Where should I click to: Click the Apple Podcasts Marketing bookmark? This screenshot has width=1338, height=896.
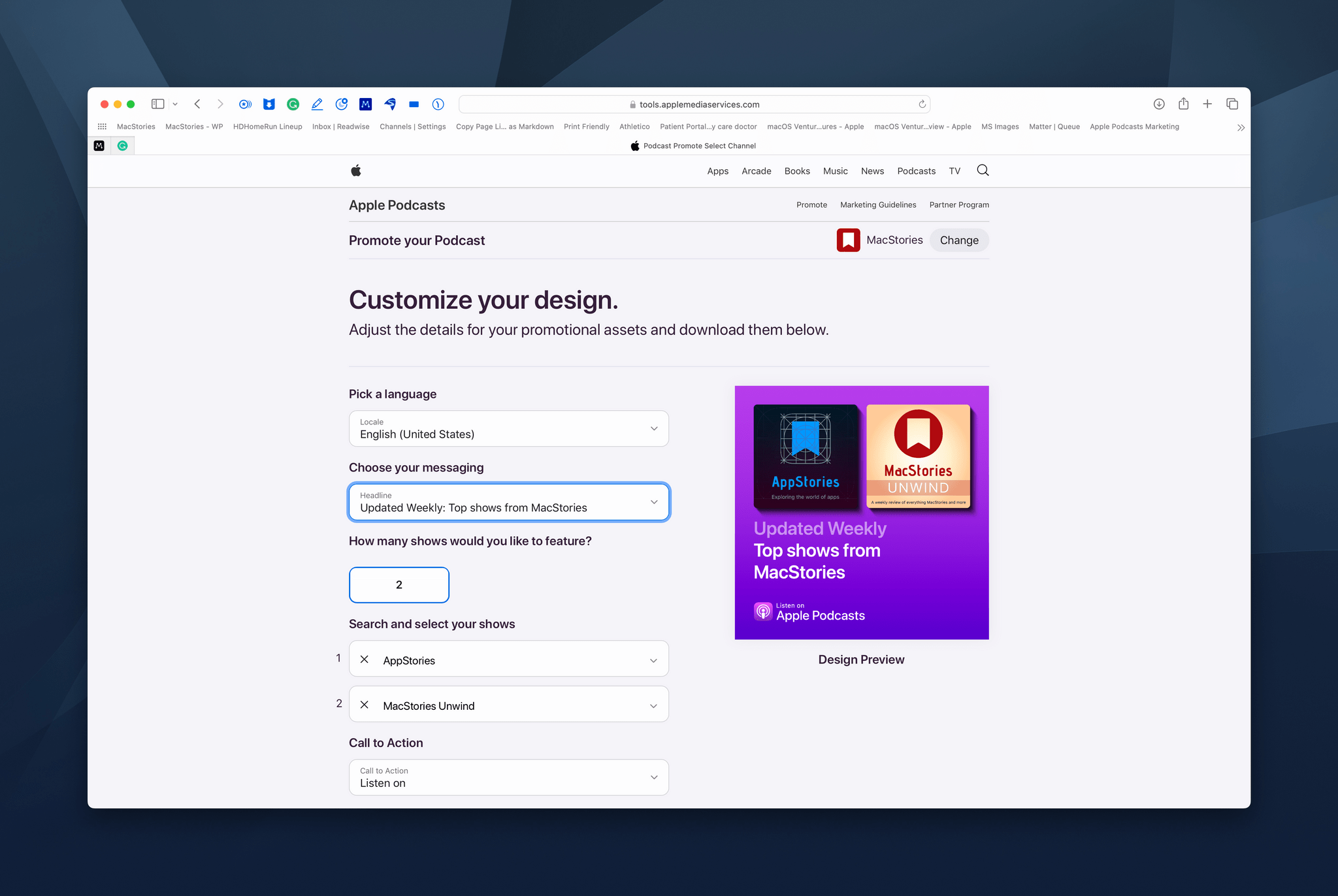[x=1134, y=126]
